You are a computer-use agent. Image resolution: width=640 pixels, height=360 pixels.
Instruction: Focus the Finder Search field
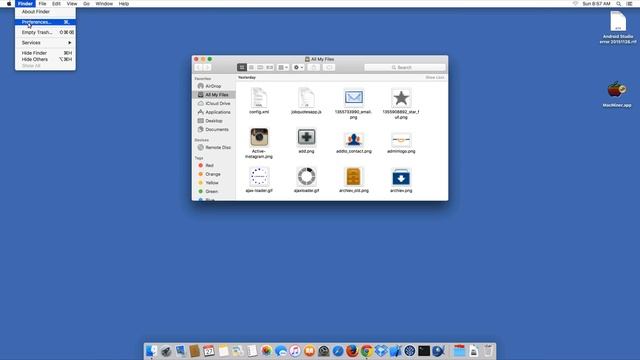pos(404,67)
